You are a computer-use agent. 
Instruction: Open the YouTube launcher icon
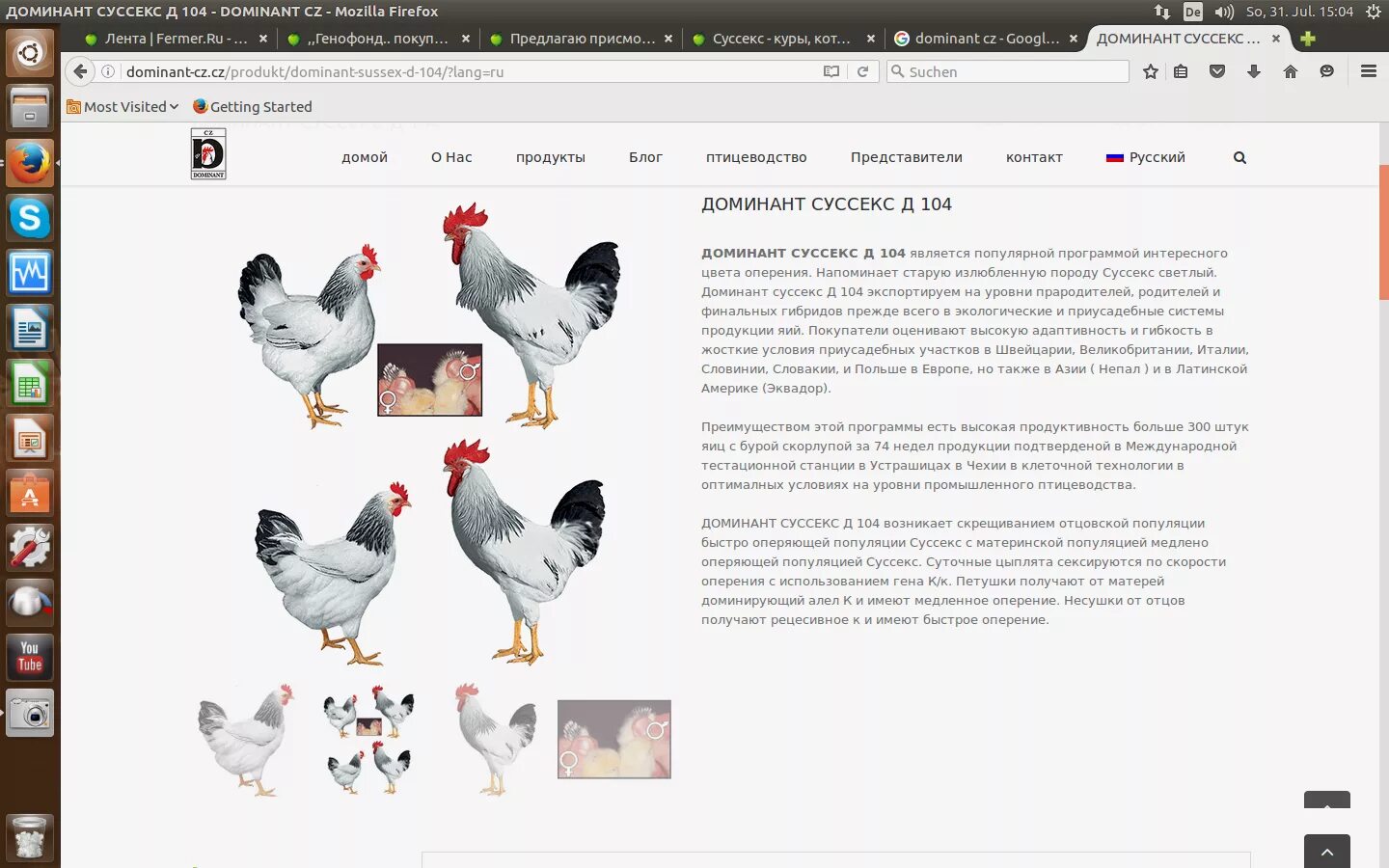point(30,658)
